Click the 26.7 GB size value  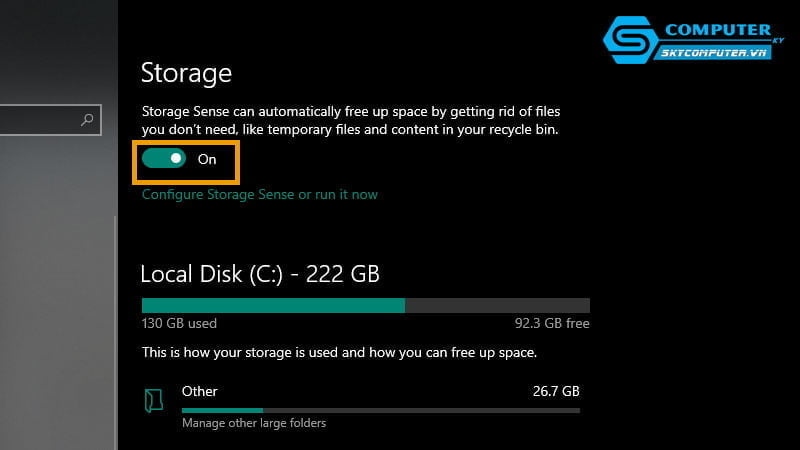556,391
